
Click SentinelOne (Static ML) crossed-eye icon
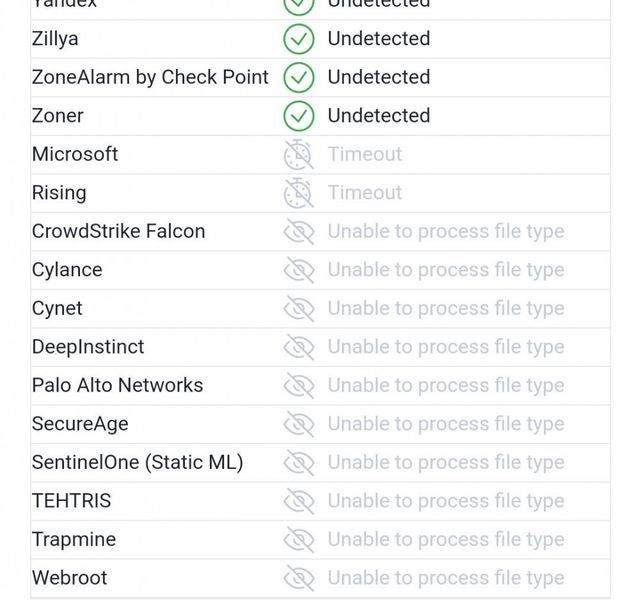click(x=298, y=463)
